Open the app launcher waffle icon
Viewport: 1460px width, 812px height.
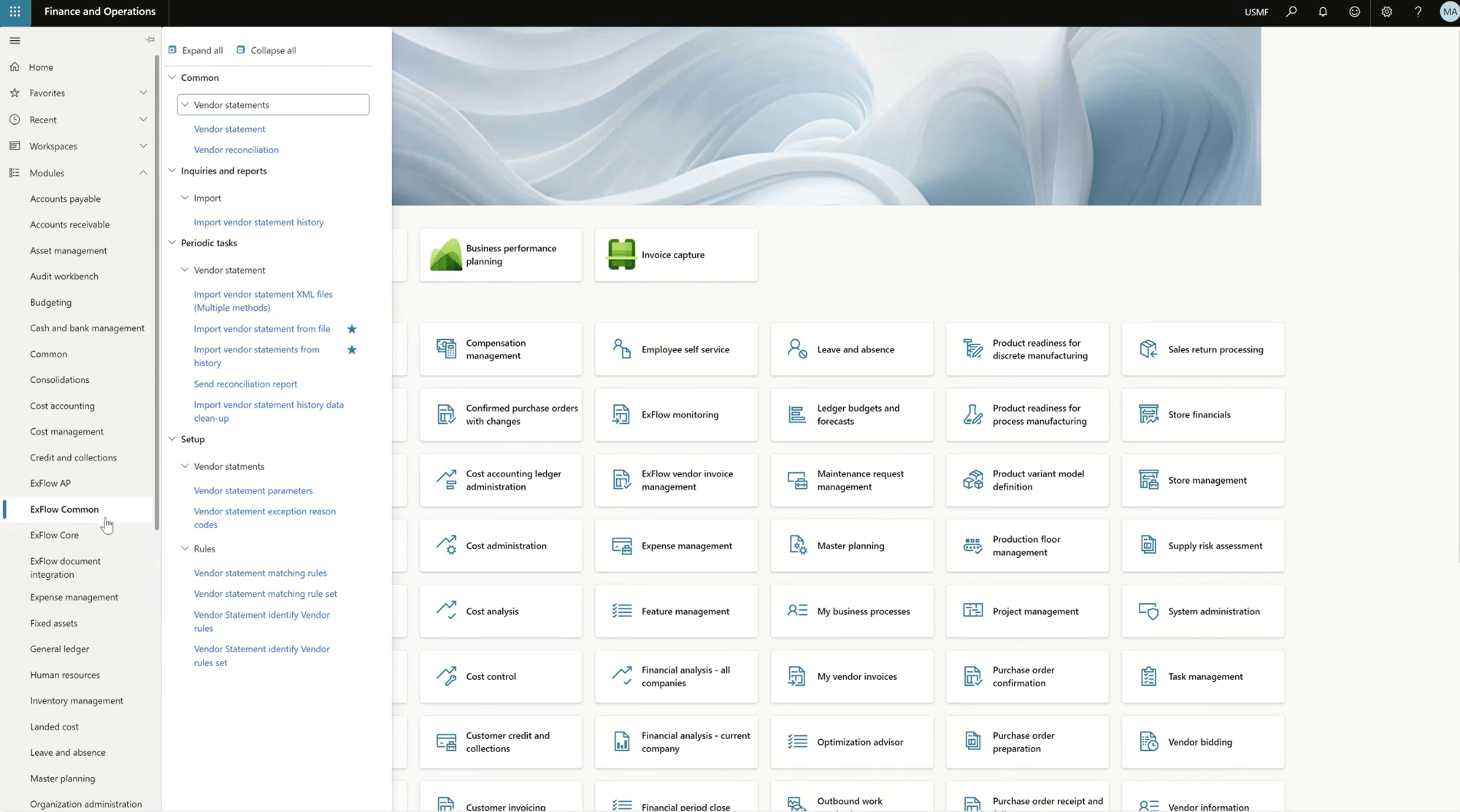point(15,12)
